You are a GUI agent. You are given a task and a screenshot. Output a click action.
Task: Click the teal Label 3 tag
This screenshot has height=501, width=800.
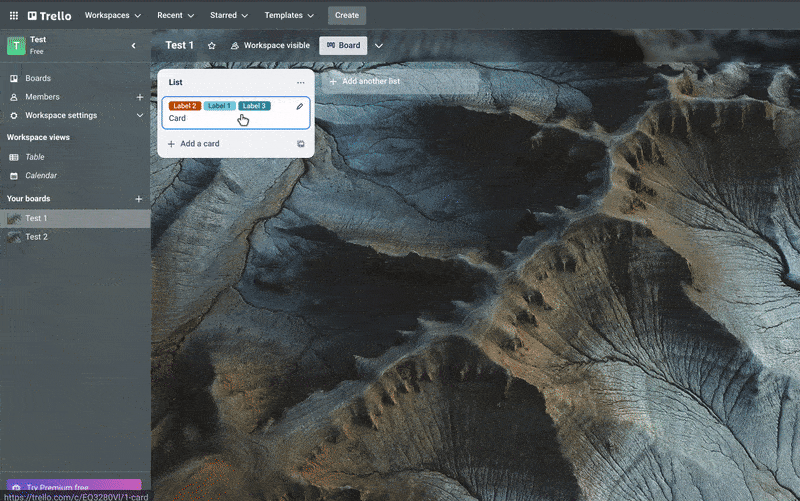coord(254,106)
